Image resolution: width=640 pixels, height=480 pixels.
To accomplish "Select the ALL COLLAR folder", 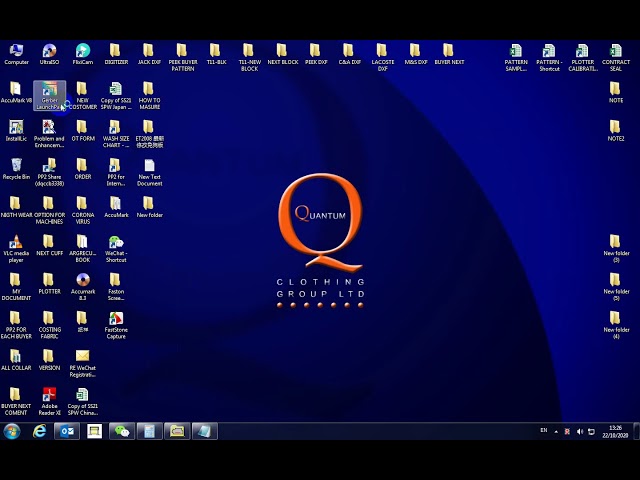I will [16, 360].
